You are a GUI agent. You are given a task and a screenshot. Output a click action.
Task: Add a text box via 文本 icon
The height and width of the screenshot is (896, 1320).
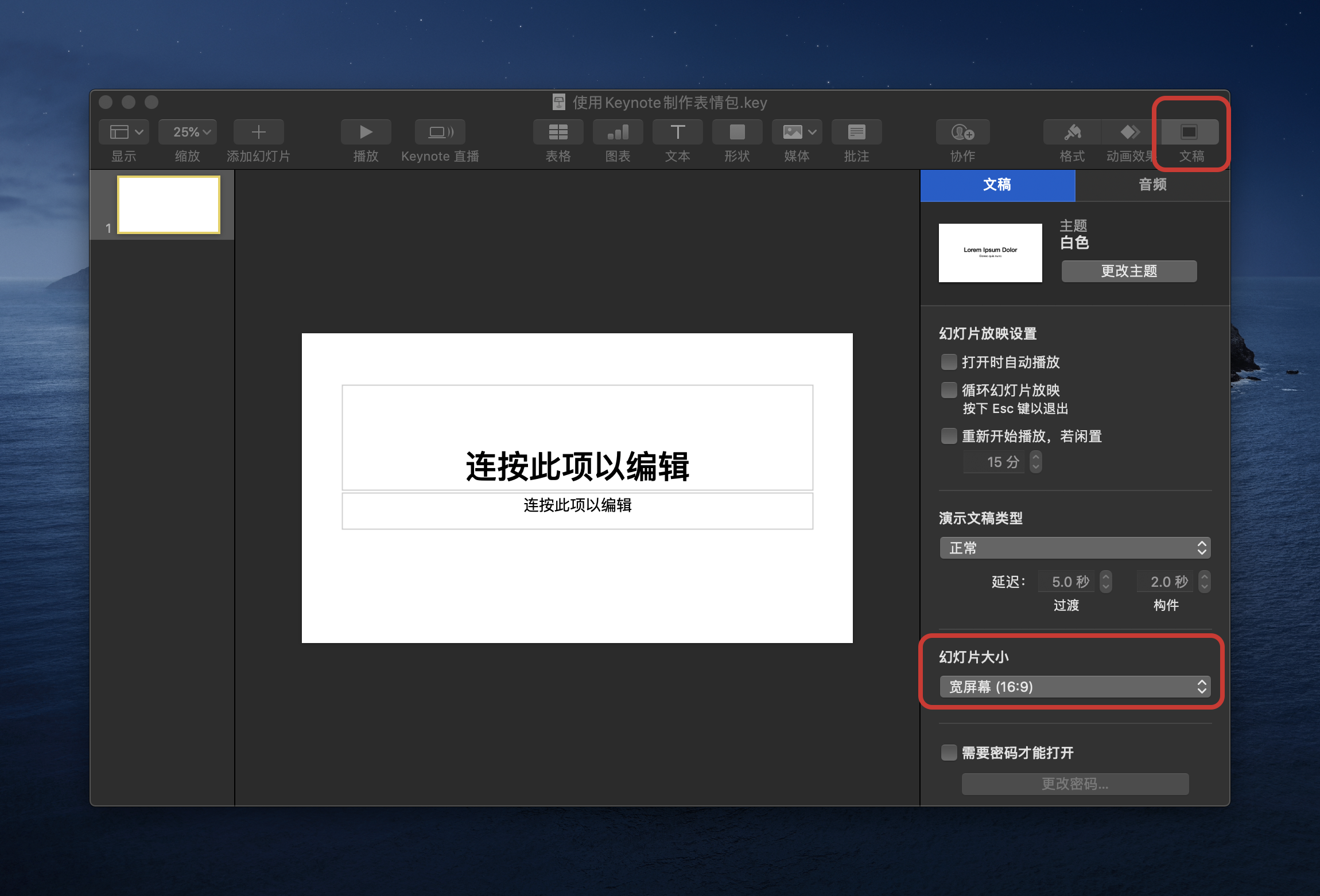tap(677, 133)
